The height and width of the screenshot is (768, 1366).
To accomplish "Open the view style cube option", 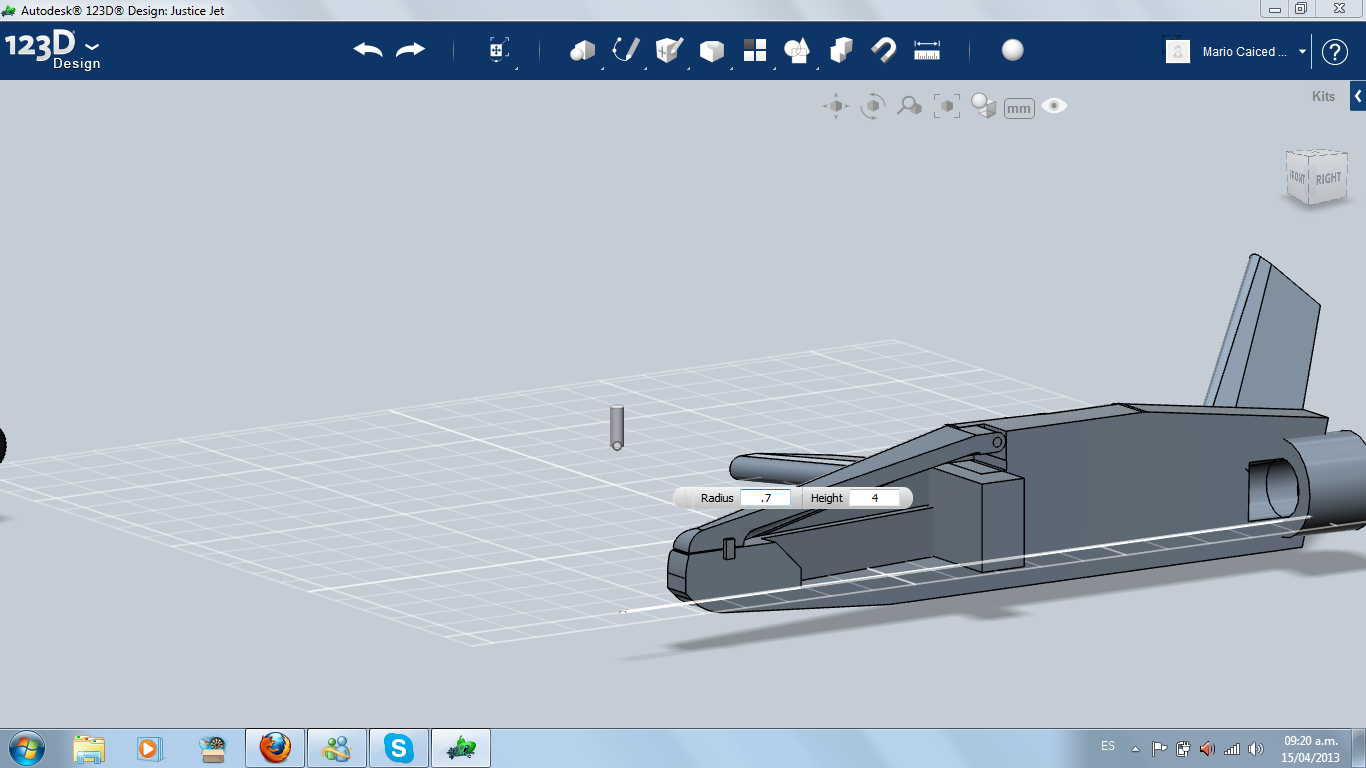I will point(984,106).
